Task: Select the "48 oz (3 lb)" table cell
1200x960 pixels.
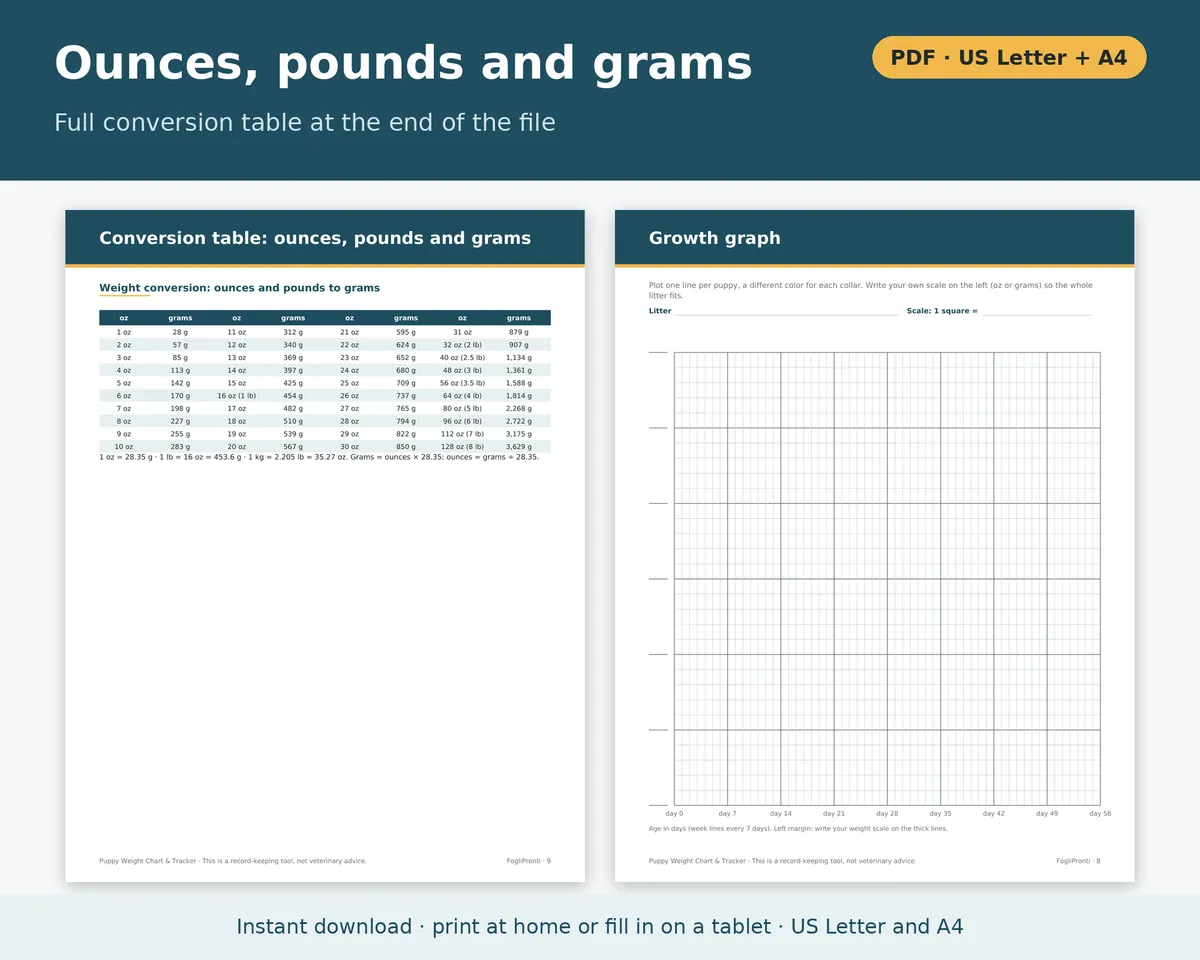Action: pos(462,370)
